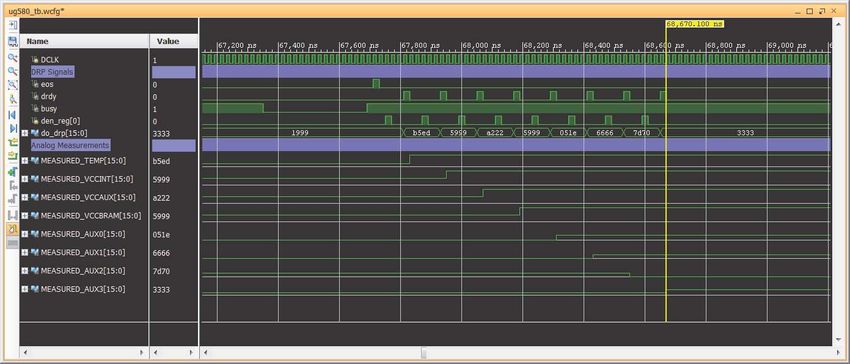Click the Previous Transition icon
This screenshot has width=850, height=364.
click(x=12, y=143)
